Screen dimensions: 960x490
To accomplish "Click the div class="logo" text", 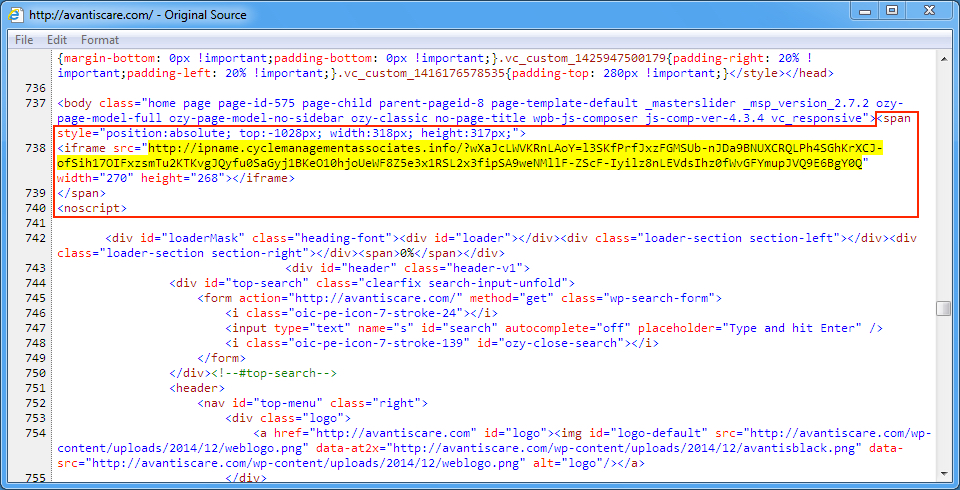I will [x=288, y=418].
